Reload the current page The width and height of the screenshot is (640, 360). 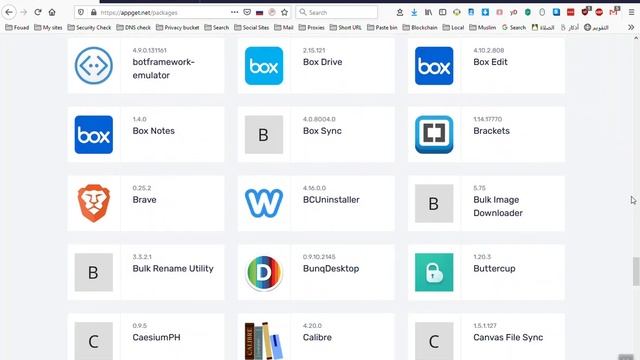[x=38, y=12]
